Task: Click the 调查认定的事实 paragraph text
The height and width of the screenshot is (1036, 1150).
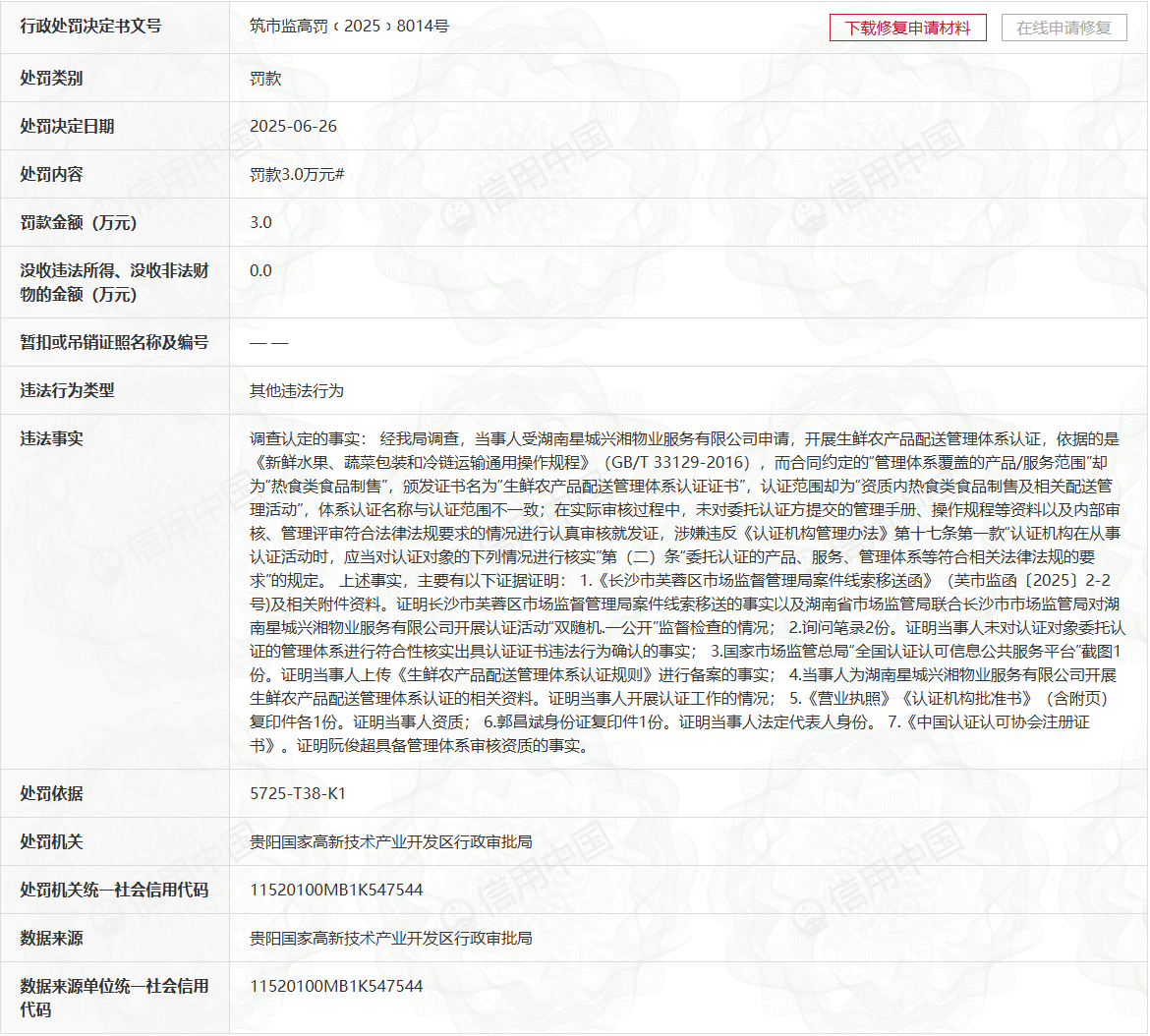Action: (x=686, y=592)
